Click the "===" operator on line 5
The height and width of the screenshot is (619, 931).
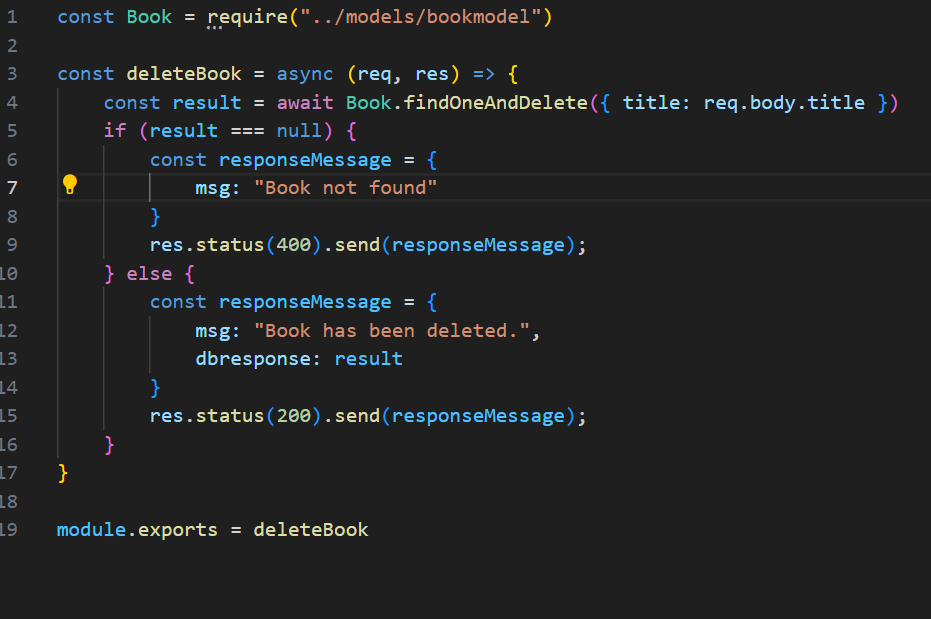pyautogui.click(x=247, y=131)
